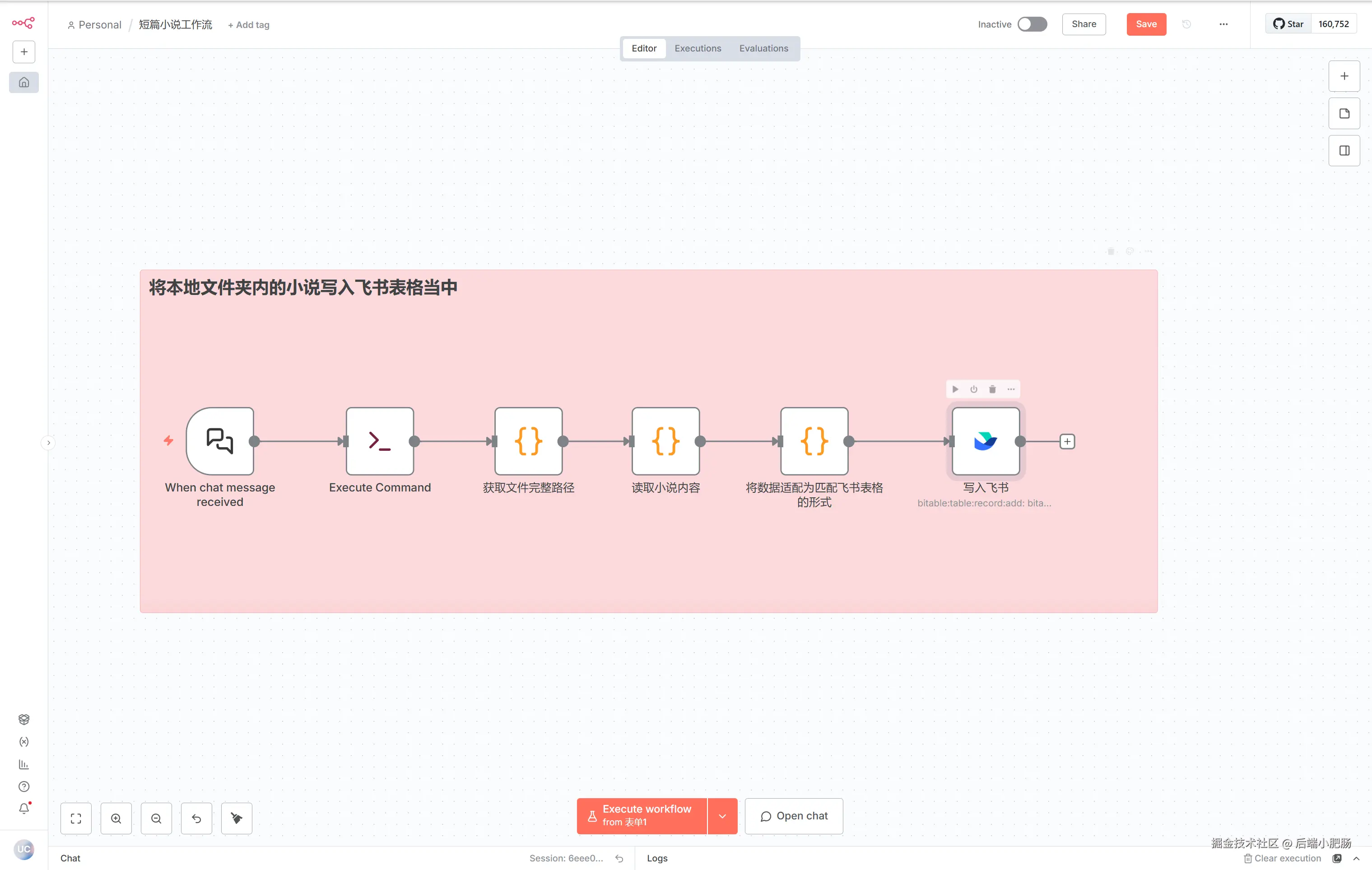
Task: Expand the collapsed left sidebar chevron
Action: [48, 442]
